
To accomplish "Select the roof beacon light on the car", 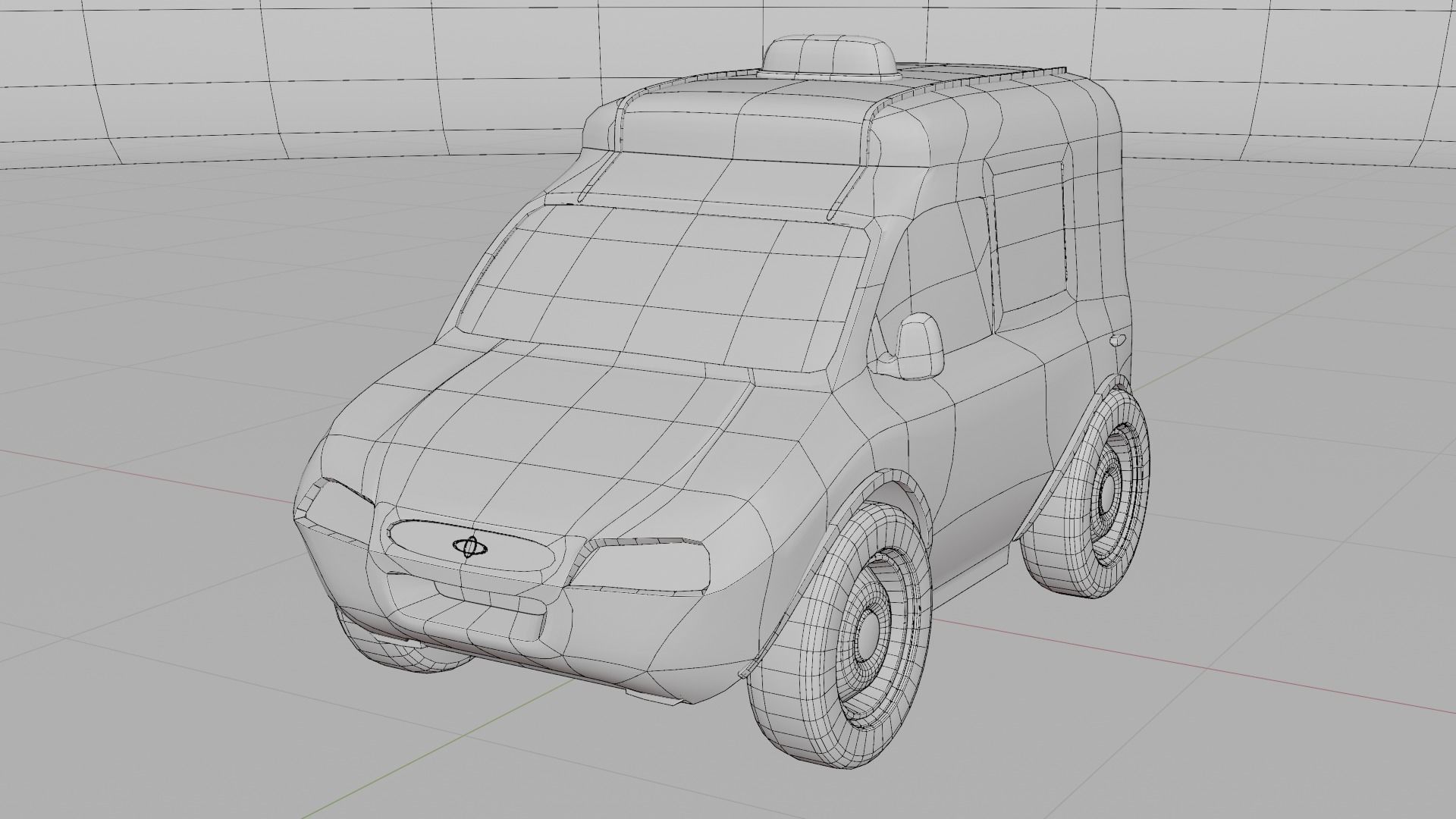I will click(x=830, y=56).
